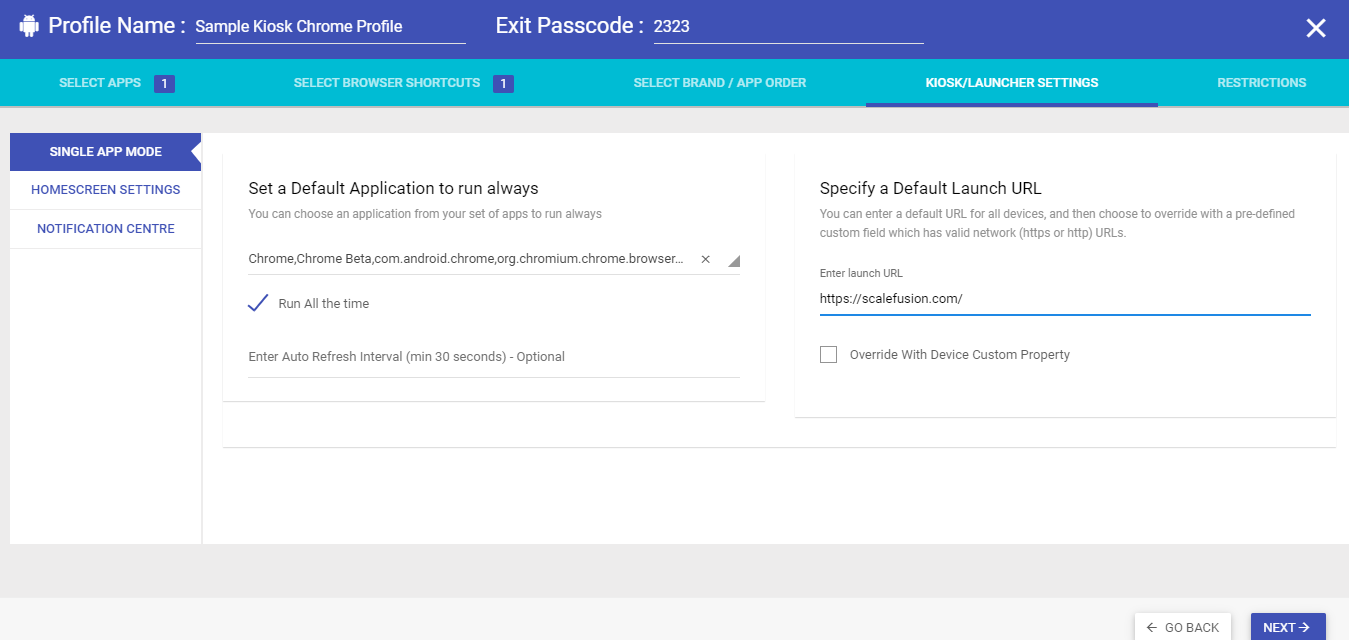Go to Select Brand / App Order tab
Screen dimensions: 1349x640
click(719, 83)
